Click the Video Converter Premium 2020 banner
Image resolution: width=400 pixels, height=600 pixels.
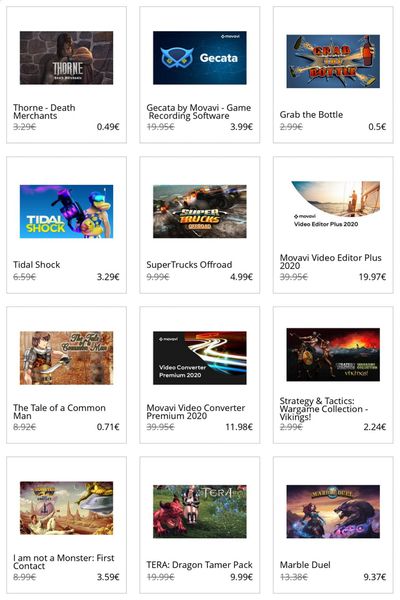coord(199,358)
